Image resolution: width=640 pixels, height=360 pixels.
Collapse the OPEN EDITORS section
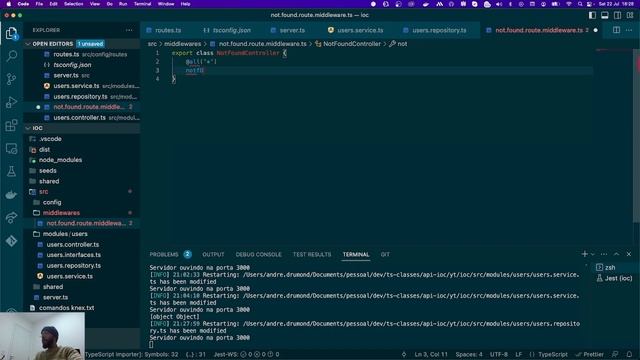point(53,44)
